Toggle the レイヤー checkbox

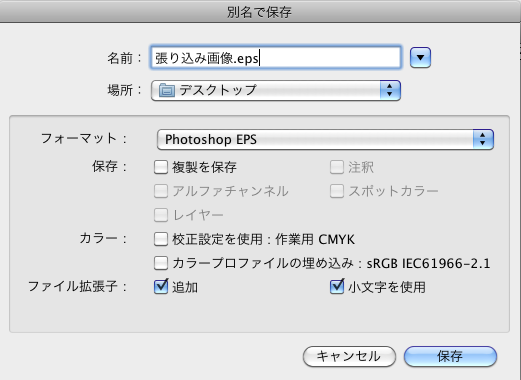(x=161, y=215)
